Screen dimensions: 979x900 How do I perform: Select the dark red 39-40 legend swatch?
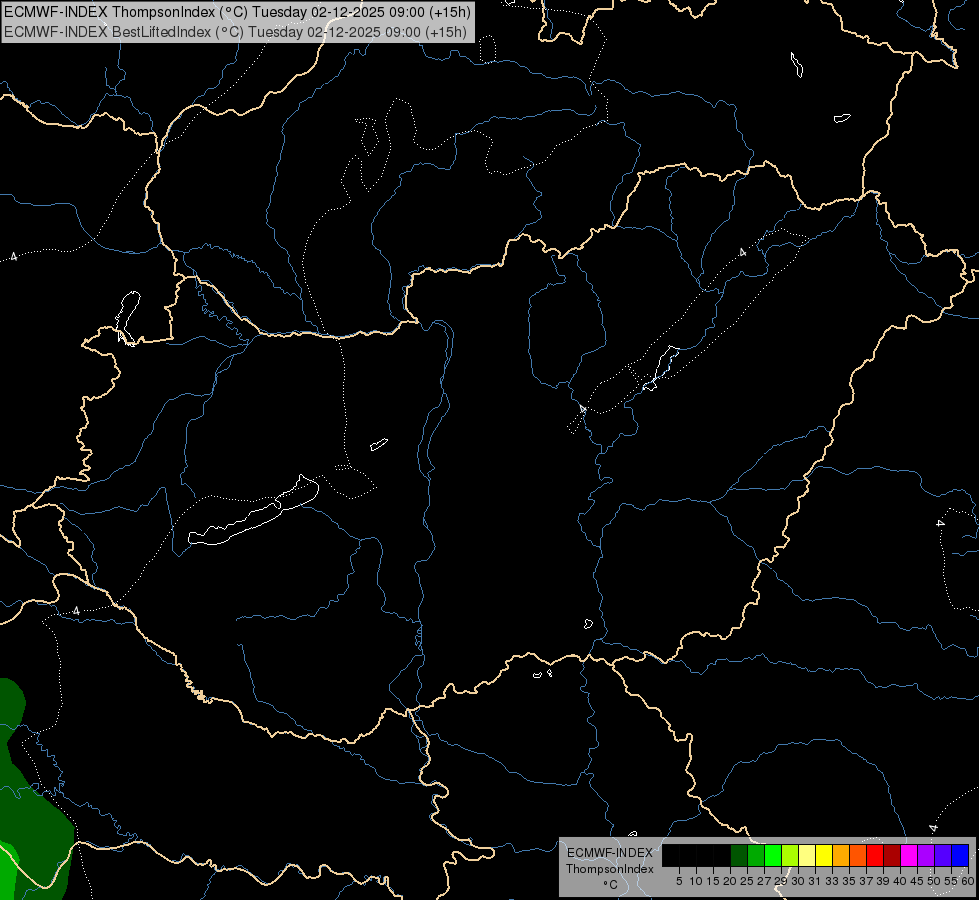tap(892, 855)
